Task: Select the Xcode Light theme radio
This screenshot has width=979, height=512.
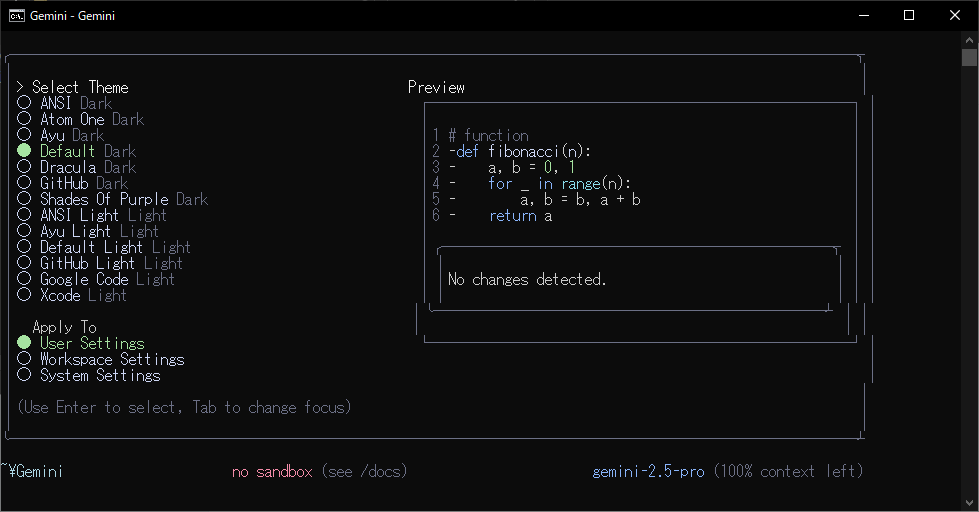Action: tap(24, 295)
